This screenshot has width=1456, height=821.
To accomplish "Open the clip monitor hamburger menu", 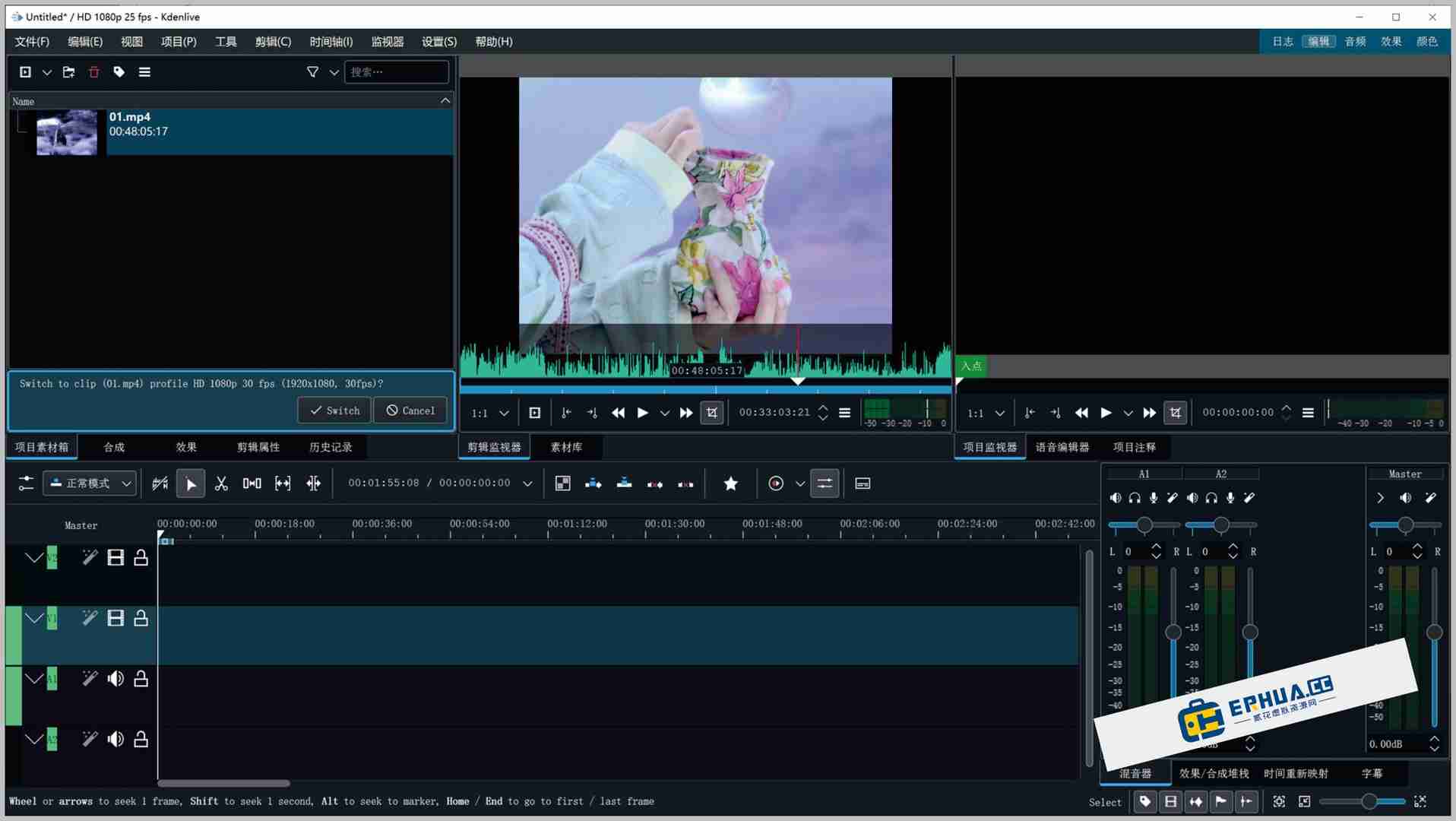I will coord(844,413).
